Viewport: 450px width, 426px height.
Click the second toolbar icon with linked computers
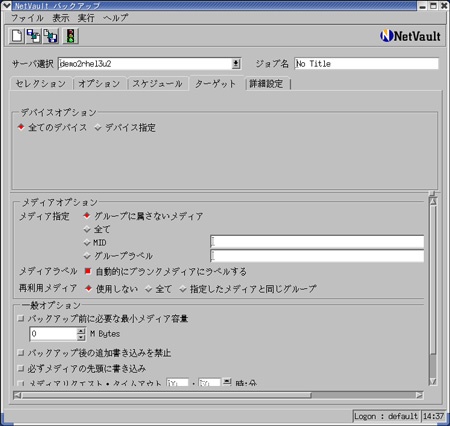click(x=34, y=36)
